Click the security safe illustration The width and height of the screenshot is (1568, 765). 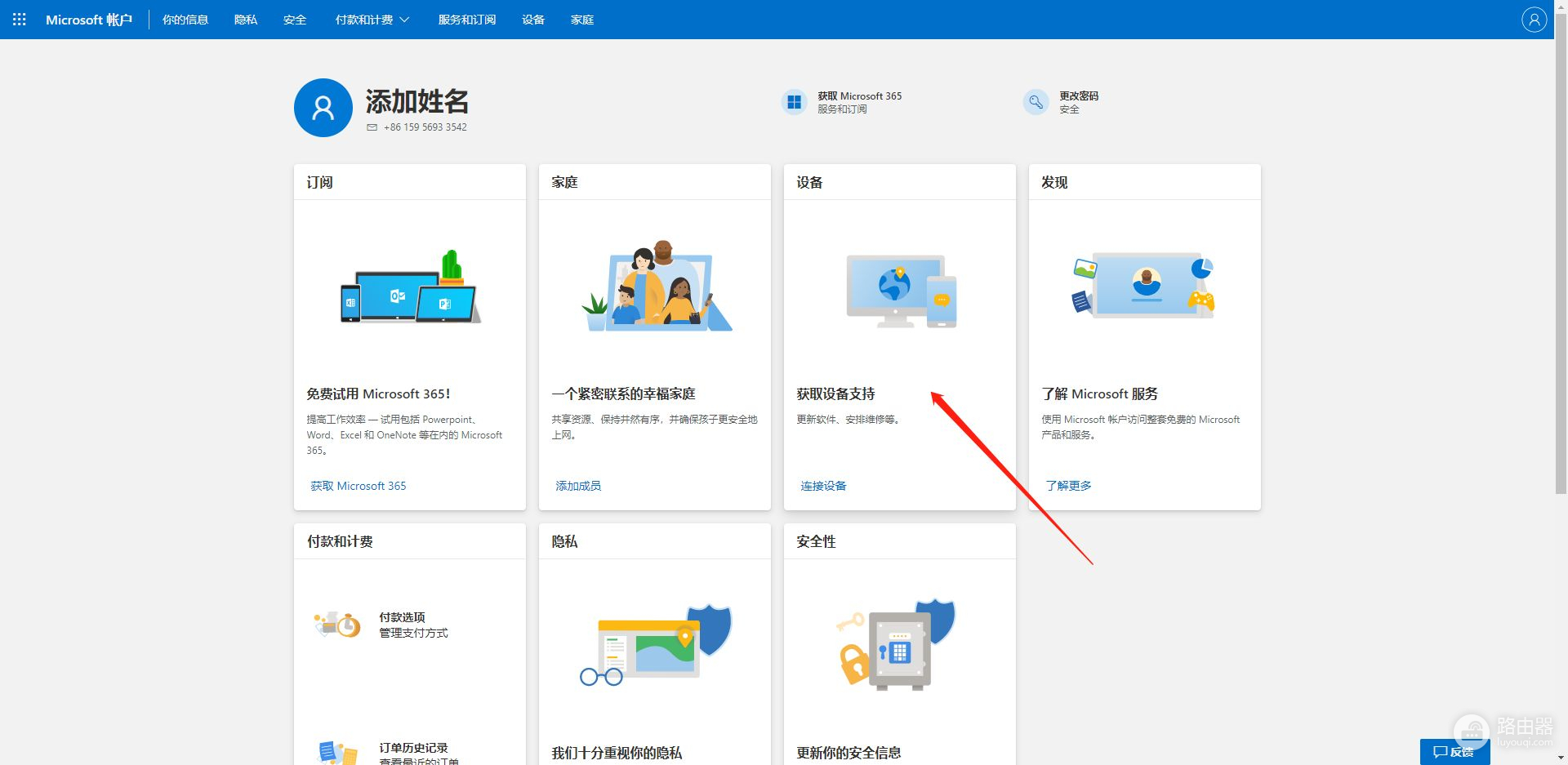(896, 644)
